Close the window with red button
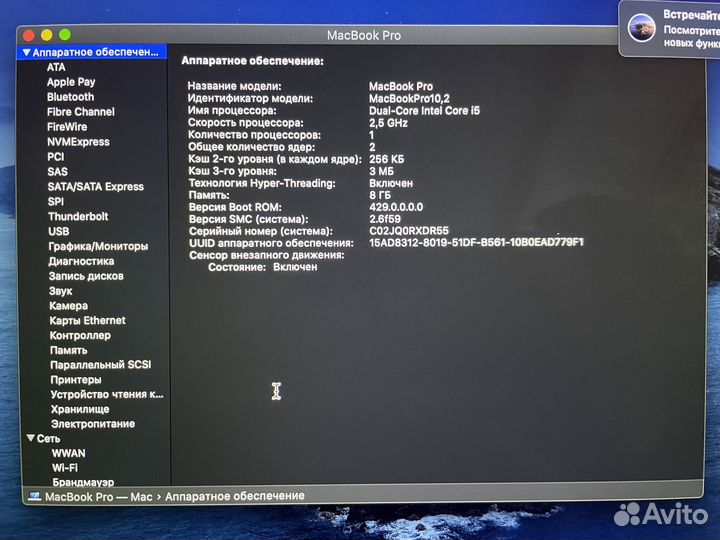720x540 pixels. pyautogui.click(x=29, y=35)
